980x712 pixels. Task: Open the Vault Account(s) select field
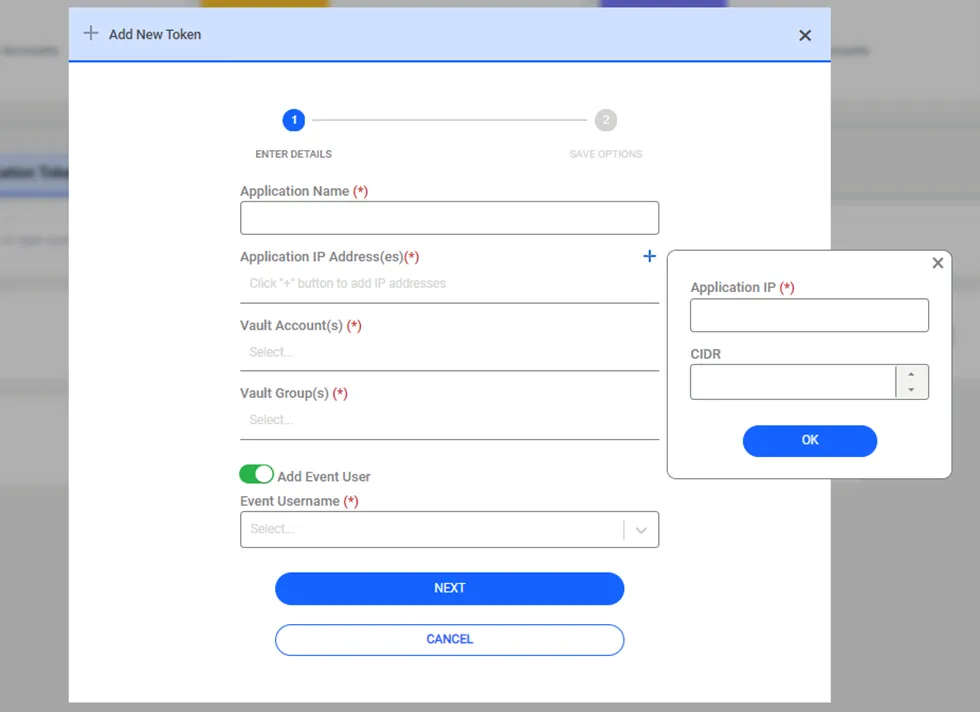pyautogui.click(x=449, y=352)
